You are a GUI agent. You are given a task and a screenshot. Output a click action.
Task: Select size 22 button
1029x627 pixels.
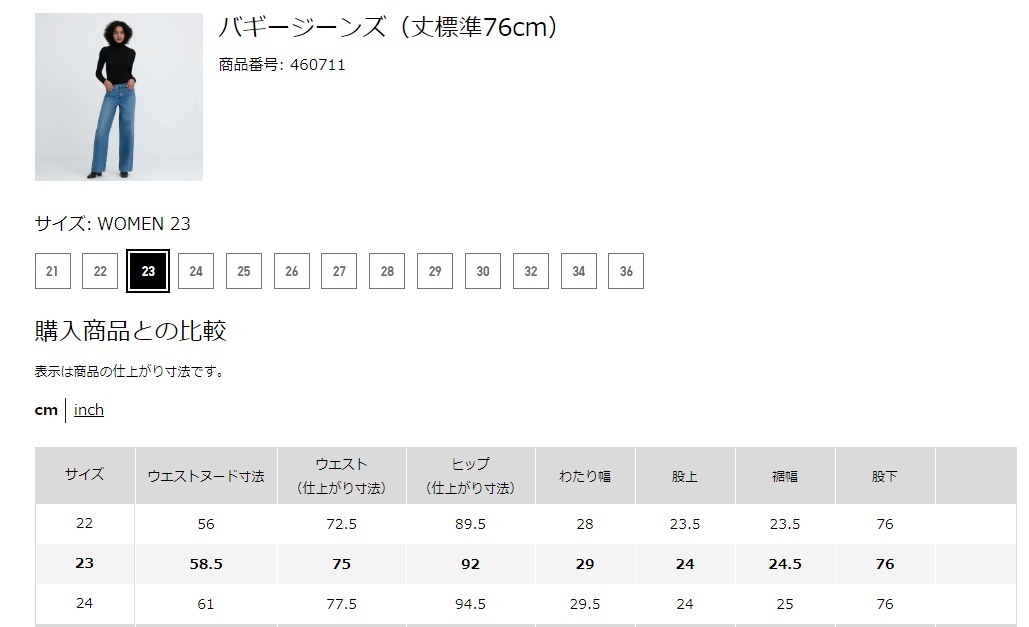(x=100, y=271)
